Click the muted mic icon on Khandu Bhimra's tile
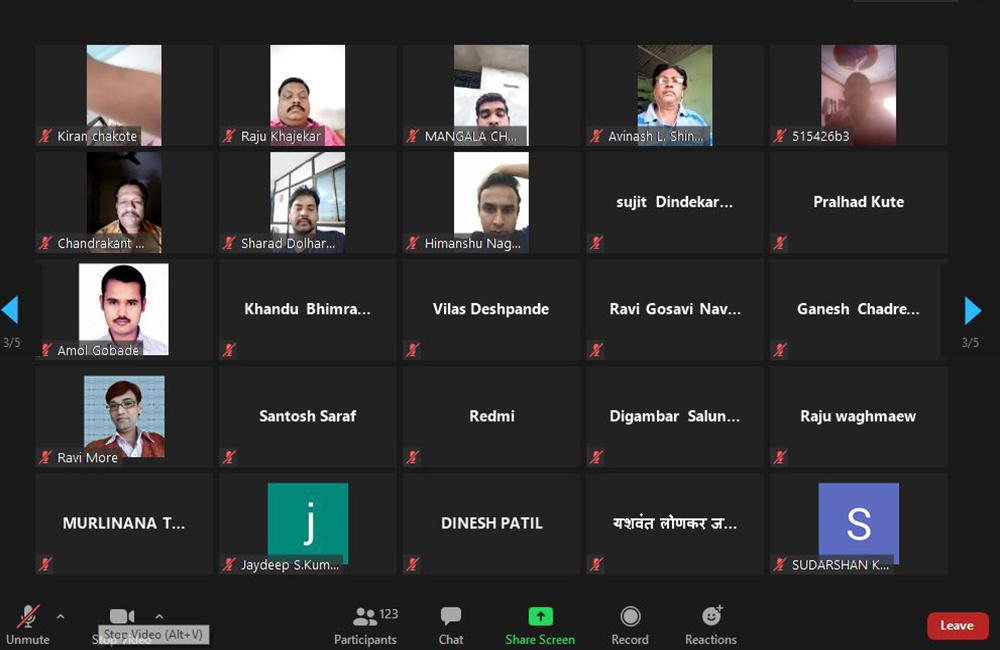The height and width of the screenshot is (650, 1000). coord(229,350)
